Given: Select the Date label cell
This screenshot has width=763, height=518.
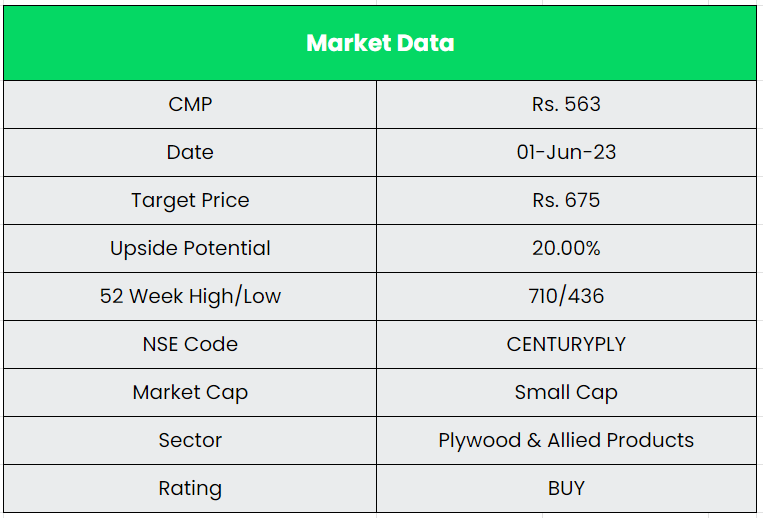Looking at the screenshot, I should tap(190, 152).
